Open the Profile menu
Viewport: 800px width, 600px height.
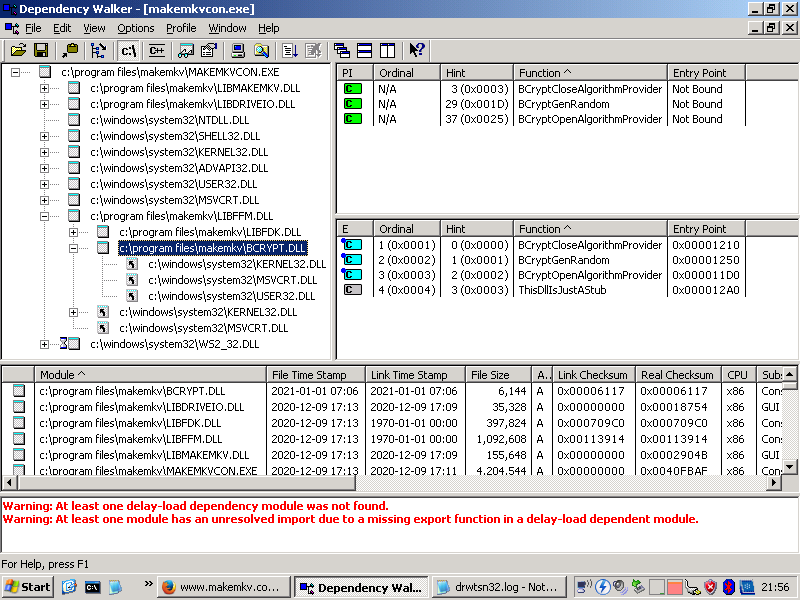tap(181, 28)
